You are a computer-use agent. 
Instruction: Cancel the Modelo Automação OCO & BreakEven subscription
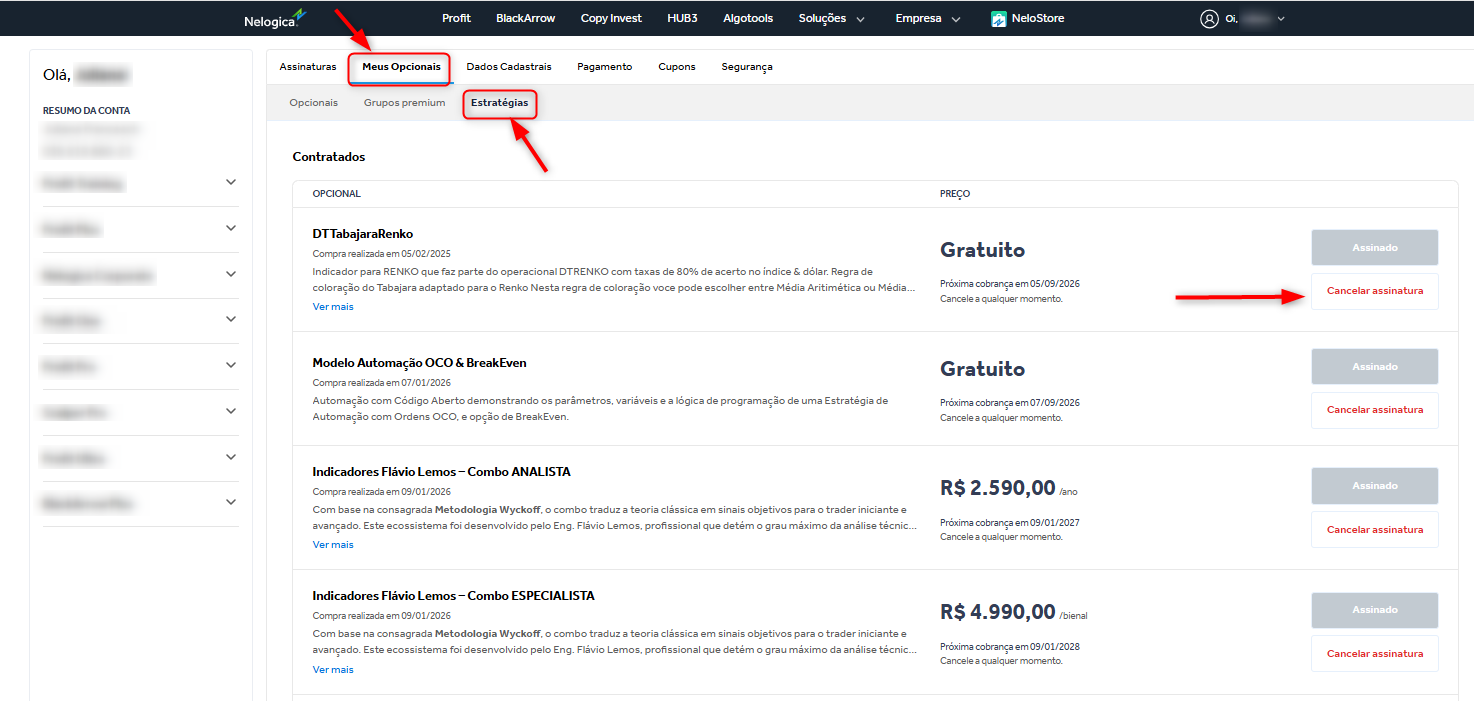(x=1375, y=410)
